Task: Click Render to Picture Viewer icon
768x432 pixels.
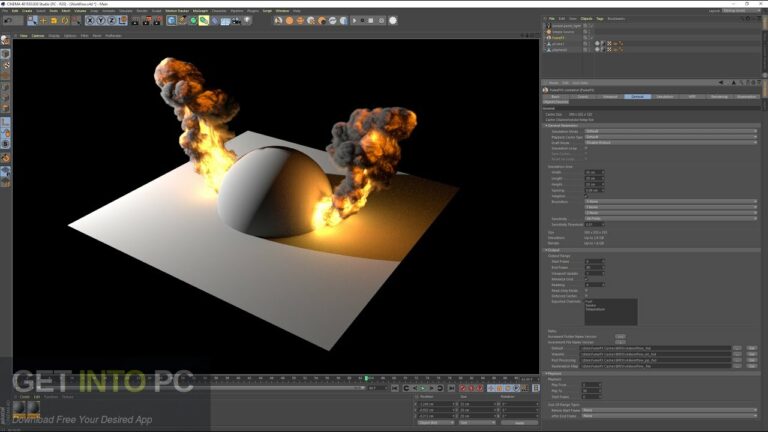Action: coord(146,21)
